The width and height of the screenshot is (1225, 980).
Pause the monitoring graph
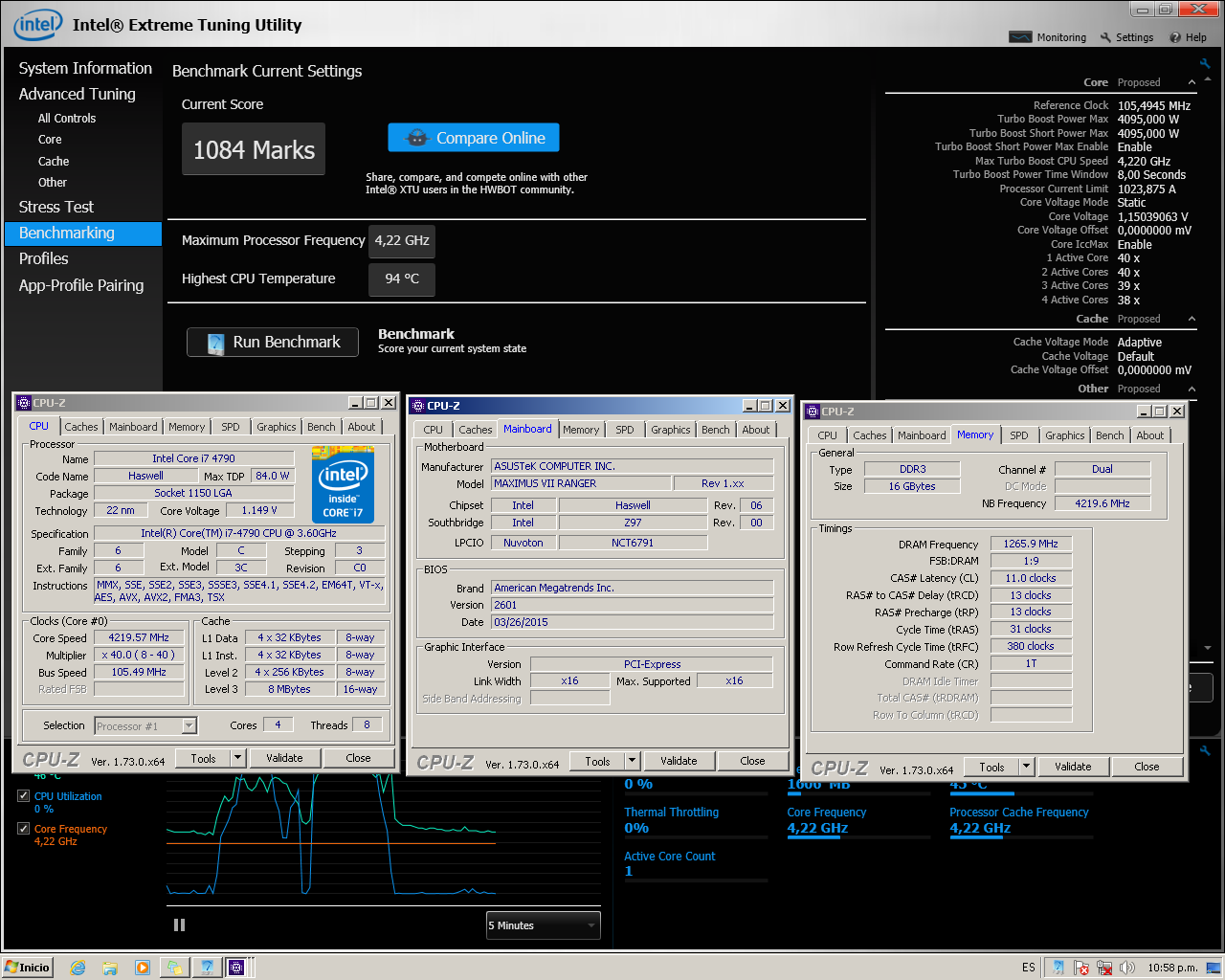click(x=179, y=924)
